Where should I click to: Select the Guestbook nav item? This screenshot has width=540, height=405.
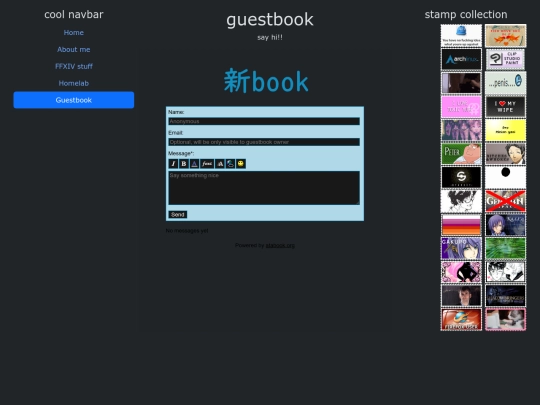[x=74, y=100]
